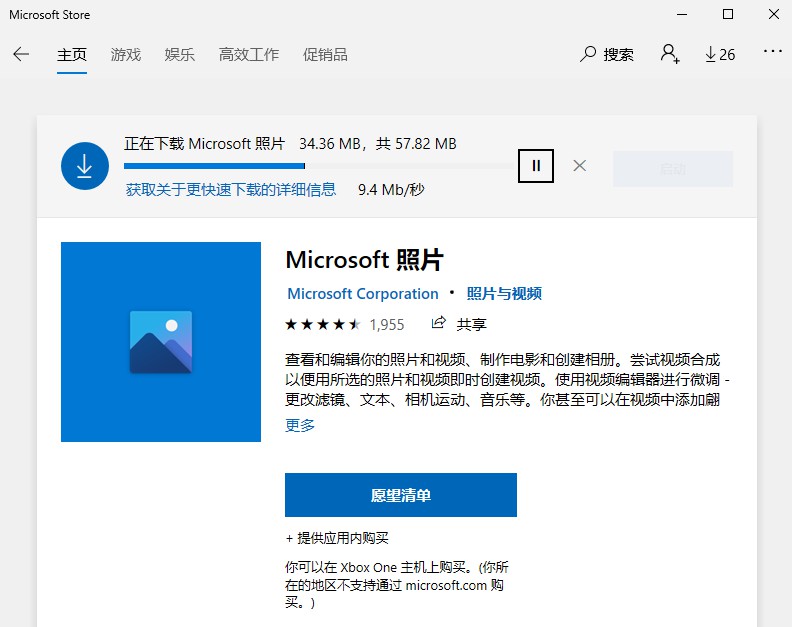Image resolution: width=792 pixels, height=627 pixels.
Task: Click the 34.36 MB，共 57.82 MB text
Action: tap(378, 144)
